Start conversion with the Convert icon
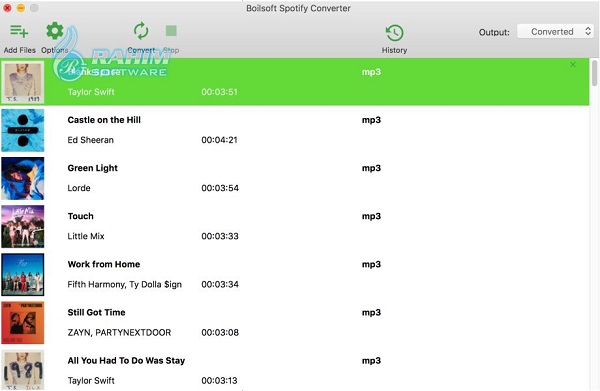Image resolution: width=600 pixels, height=391 pixels. (x=141, y=31)
